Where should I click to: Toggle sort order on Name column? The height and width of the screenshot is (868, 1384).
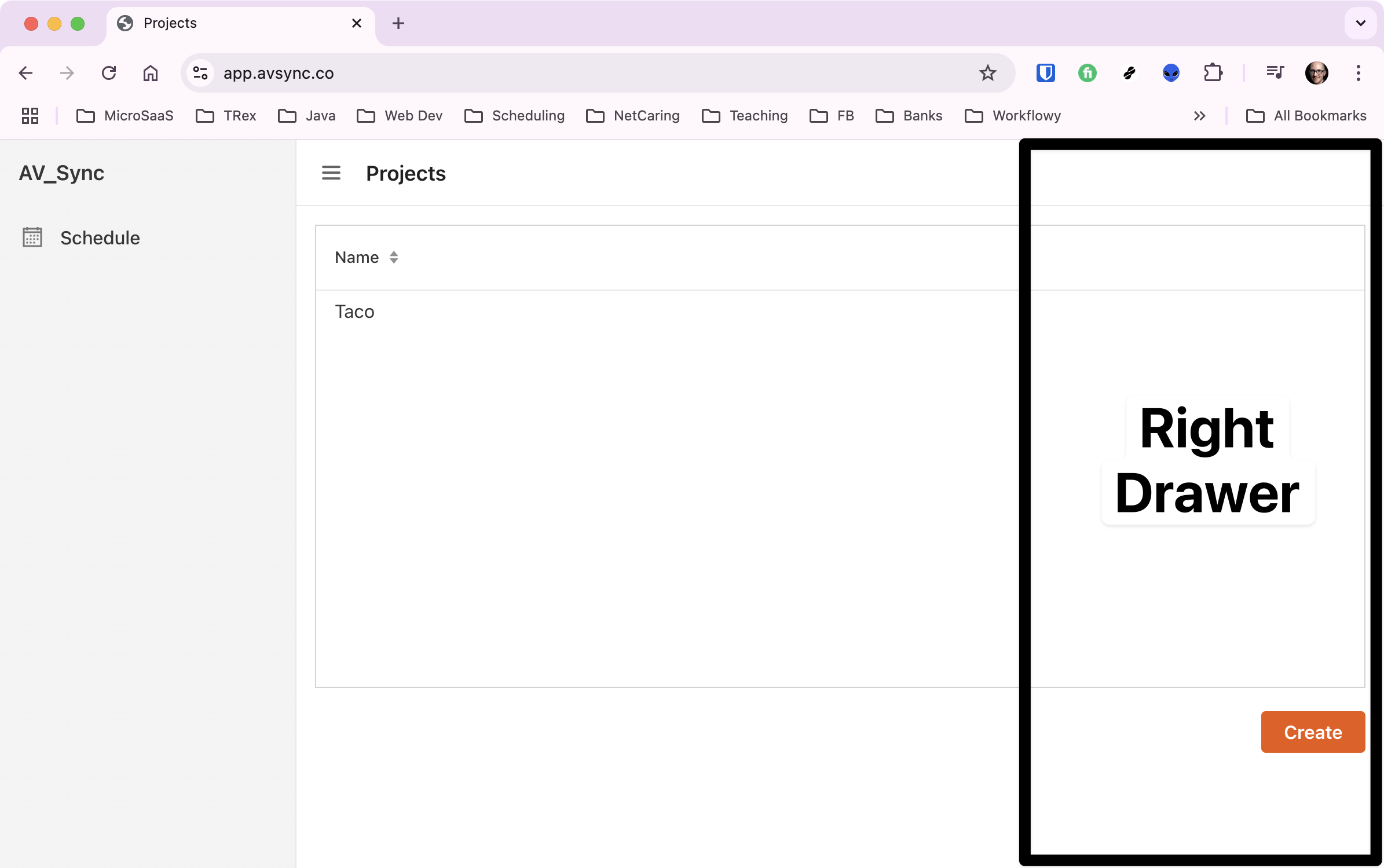(394, 257)
